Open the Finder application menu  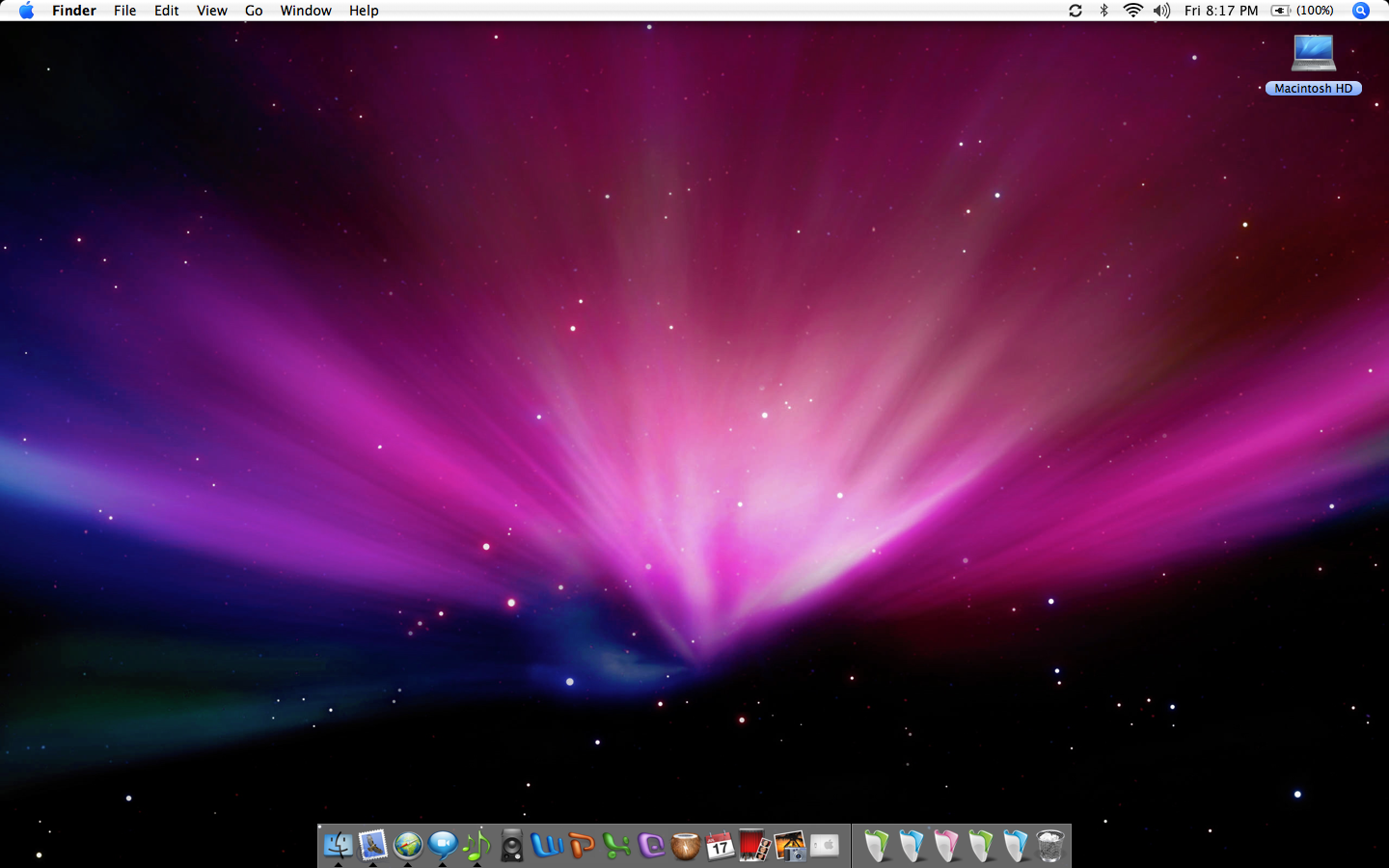pyautogui.click(x=74, y=11)
